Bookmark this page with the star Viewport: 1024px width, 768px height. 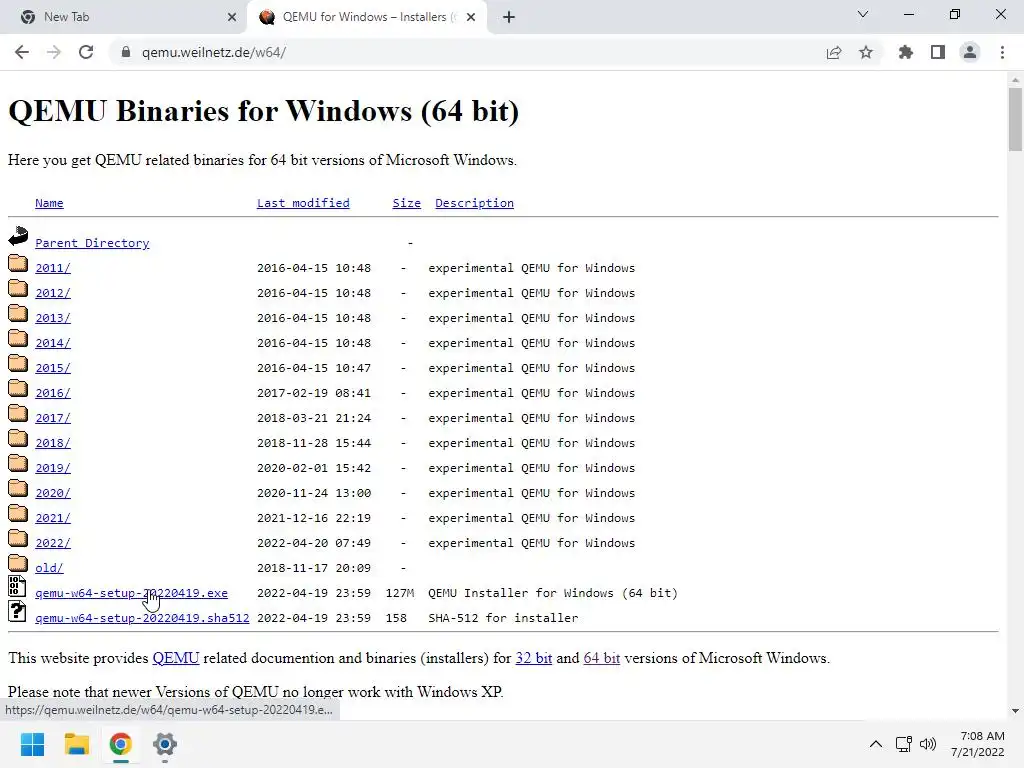(x=866, y=52)
